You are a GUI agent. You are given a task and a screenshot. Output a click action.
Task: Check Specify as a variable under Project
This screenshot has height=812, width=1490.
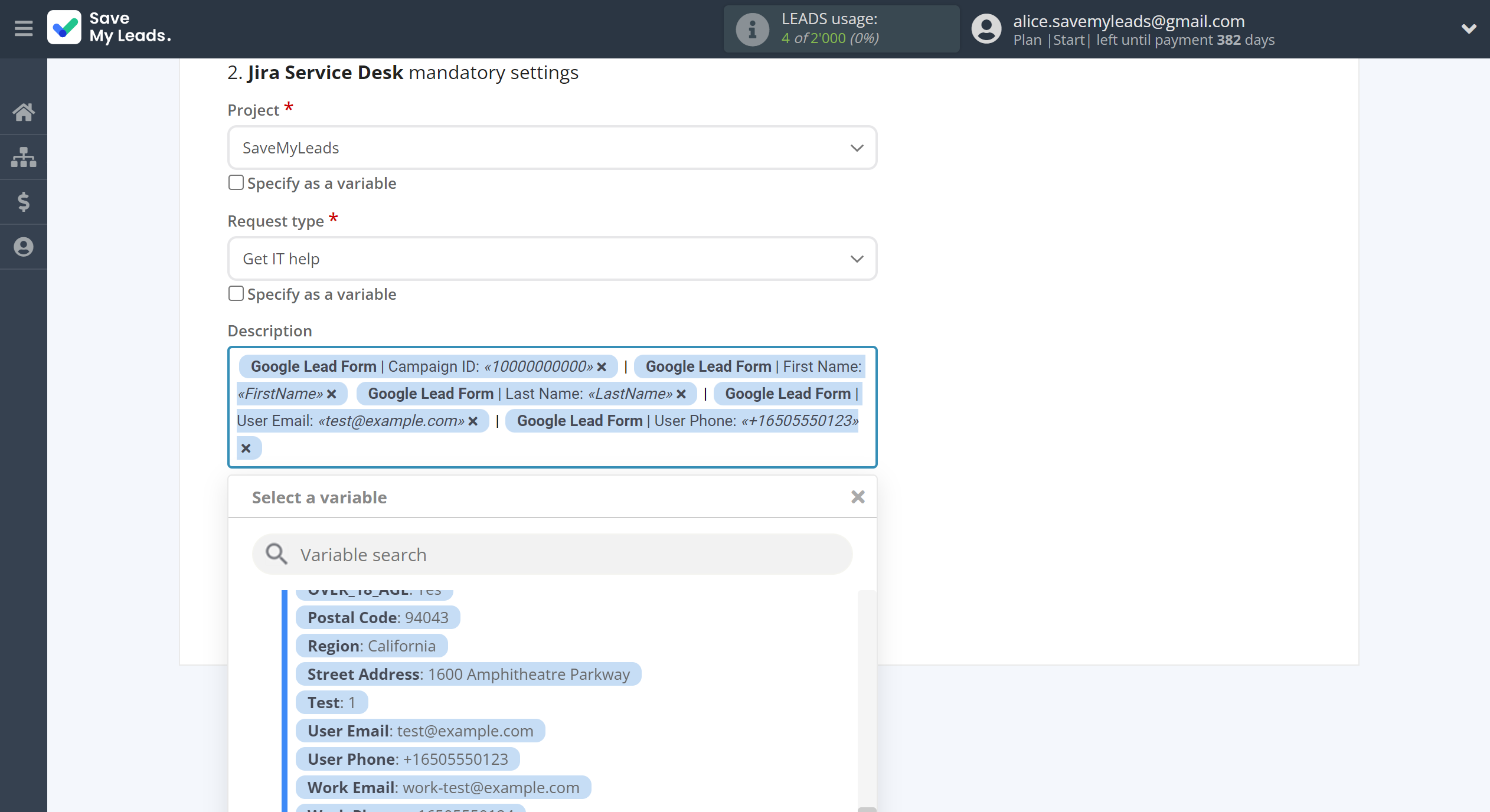[x=236, y=182]
